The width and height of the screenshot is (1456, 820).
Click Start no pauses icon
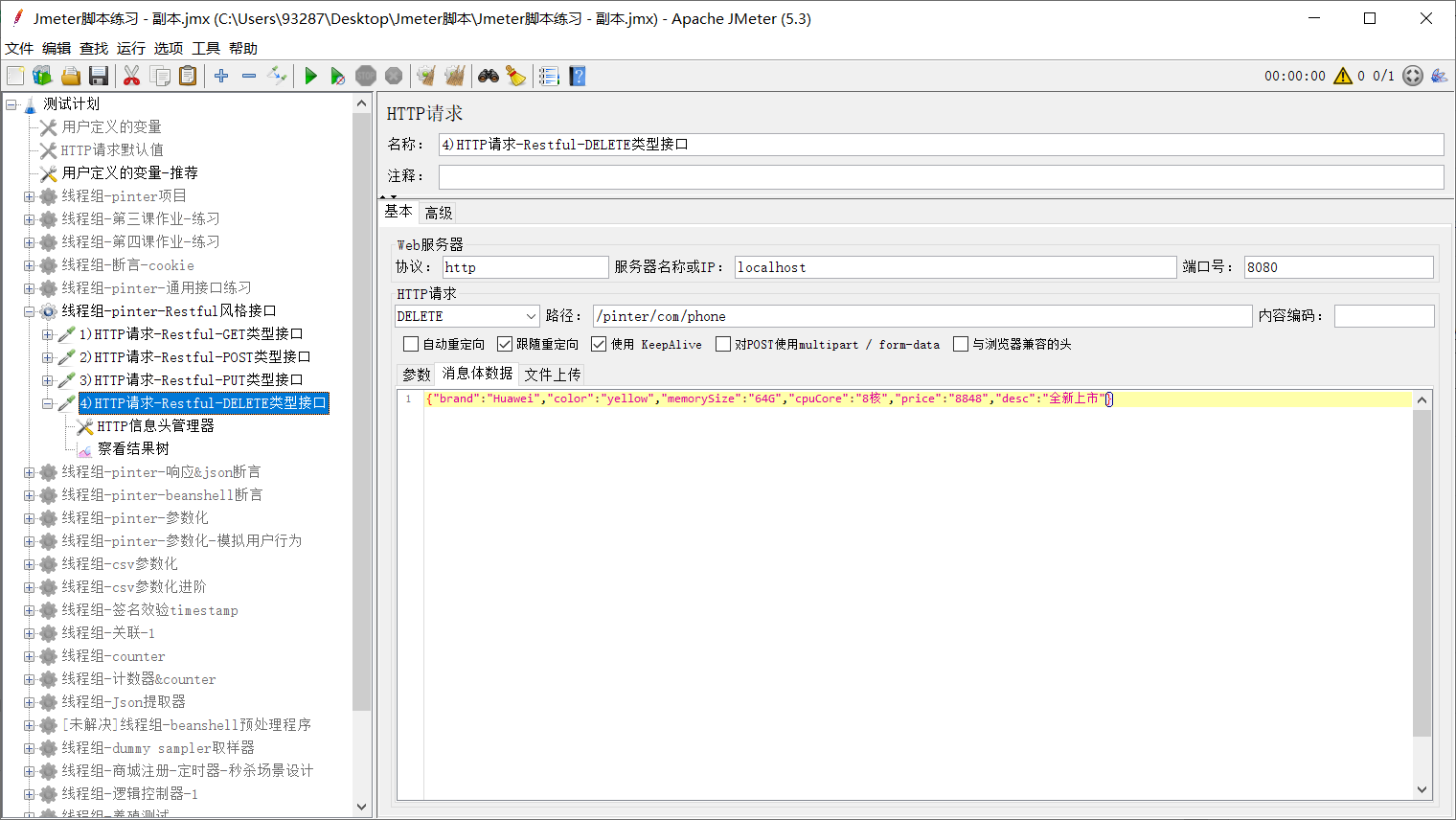[338, 76]
